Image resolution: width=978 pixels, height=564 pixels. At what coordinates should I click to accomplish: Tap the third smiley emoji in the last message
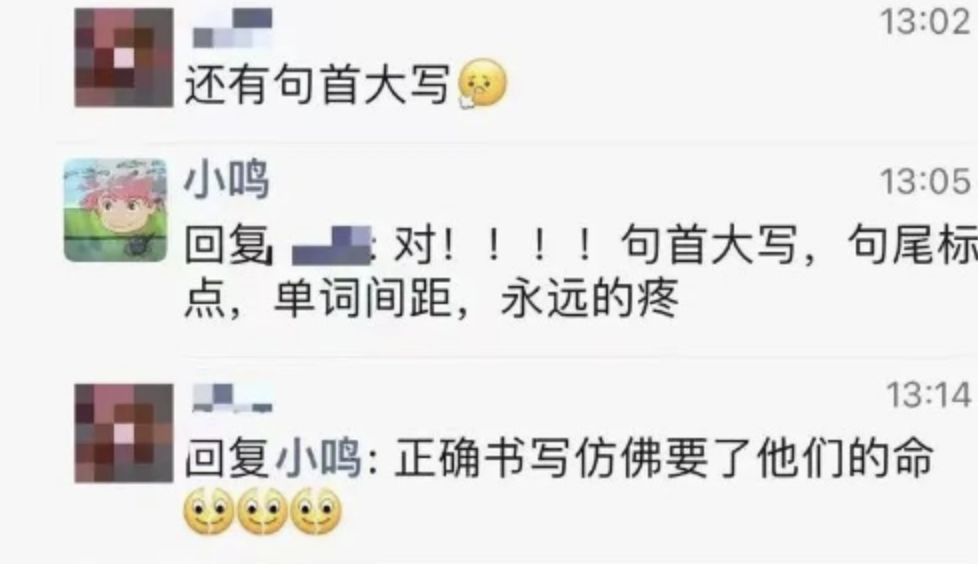316,512
